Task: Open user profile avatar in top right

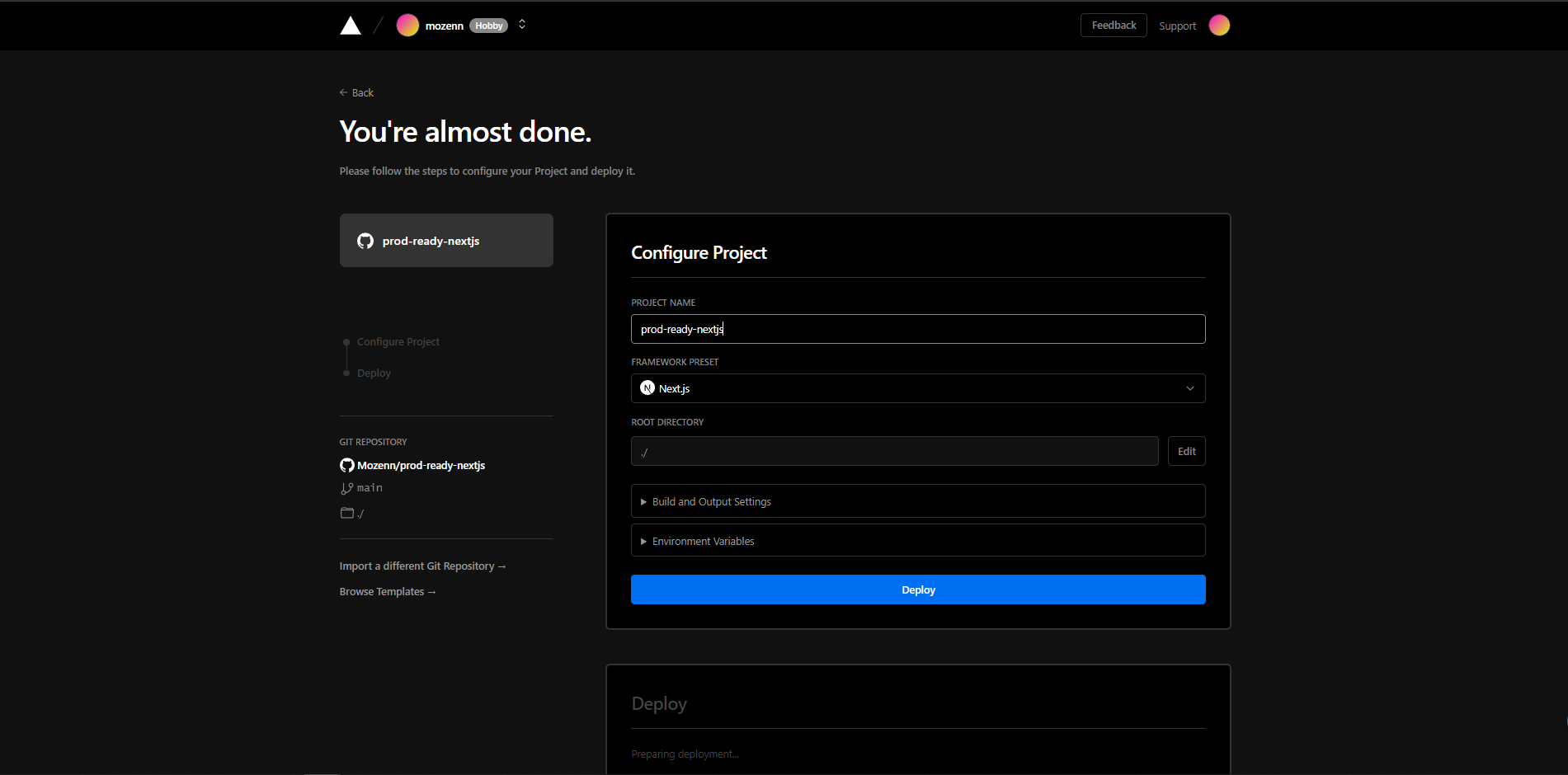Action: pos(1219,26)
